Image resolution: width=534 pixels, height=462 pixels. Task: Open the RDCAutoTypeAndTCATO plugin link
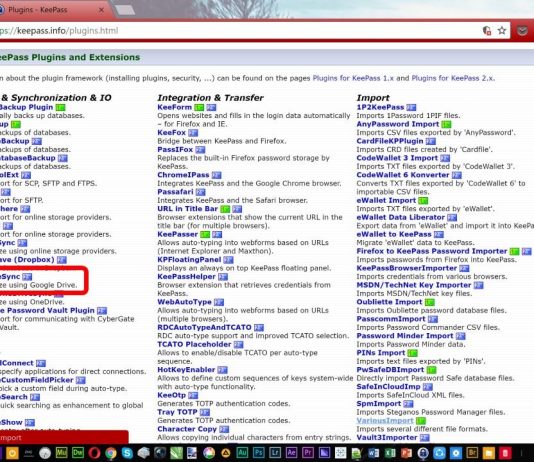coord(204,328)
